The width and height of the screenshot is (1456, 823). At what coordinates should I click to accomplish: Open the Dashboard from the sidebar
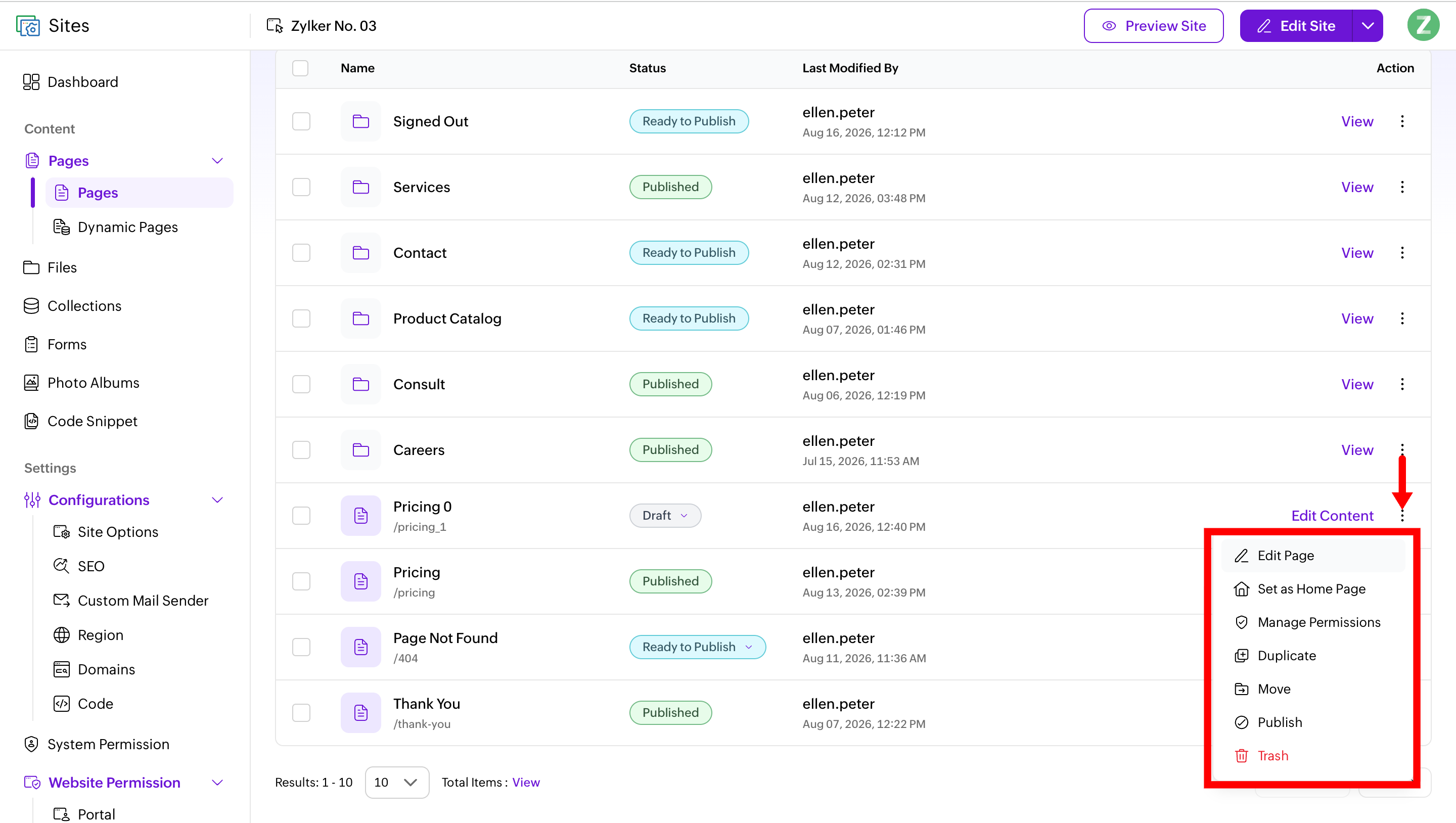click(71, 82)
